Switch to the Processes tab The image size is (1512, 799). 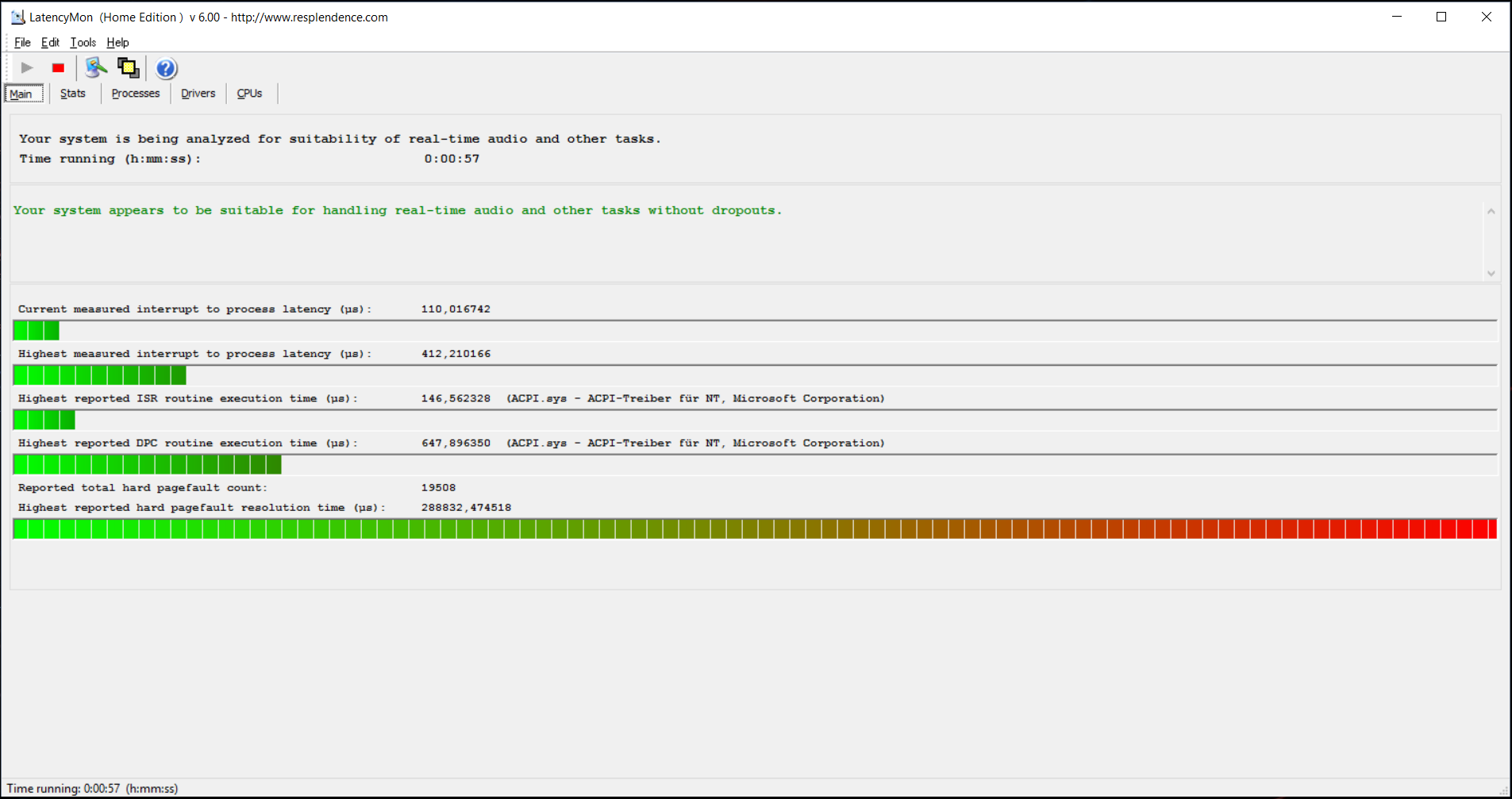(136, 94)
